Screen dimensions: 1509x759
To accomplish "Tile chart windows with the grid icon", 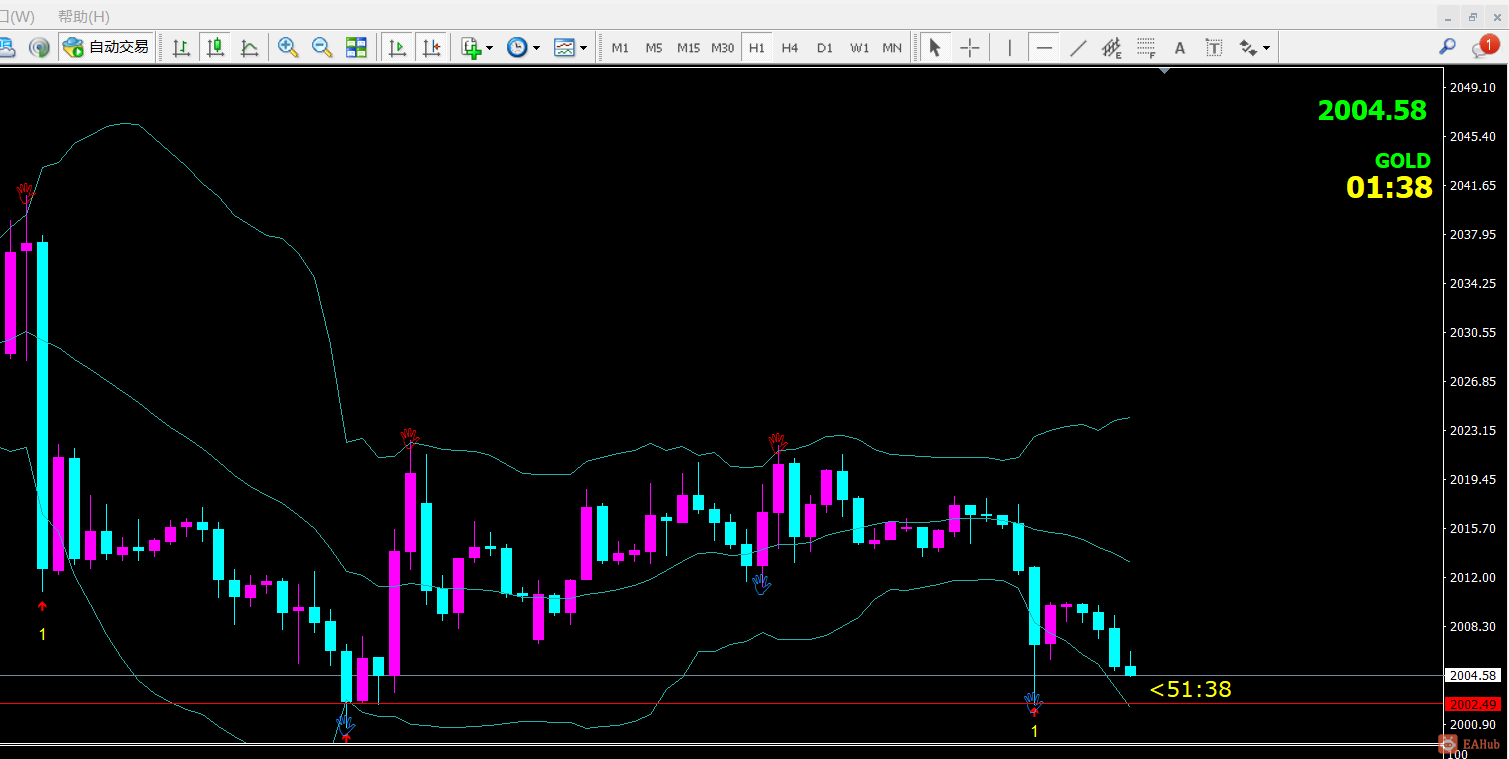I will point(356,47).
